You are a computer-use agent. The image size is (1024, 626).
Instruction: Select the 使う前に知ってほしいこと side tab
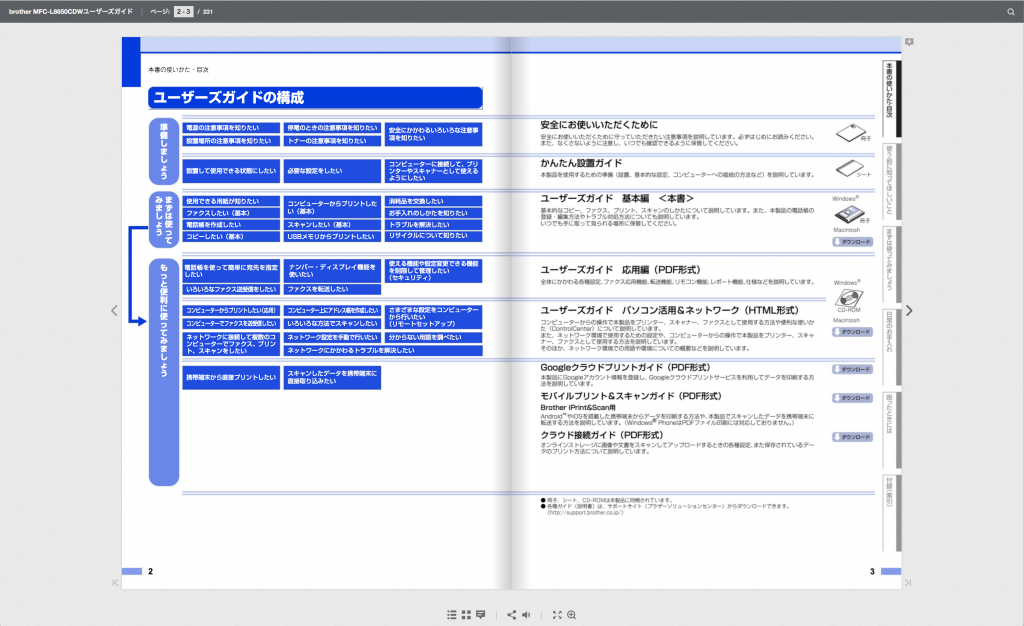pyautogui.click(x=891, y=181)
